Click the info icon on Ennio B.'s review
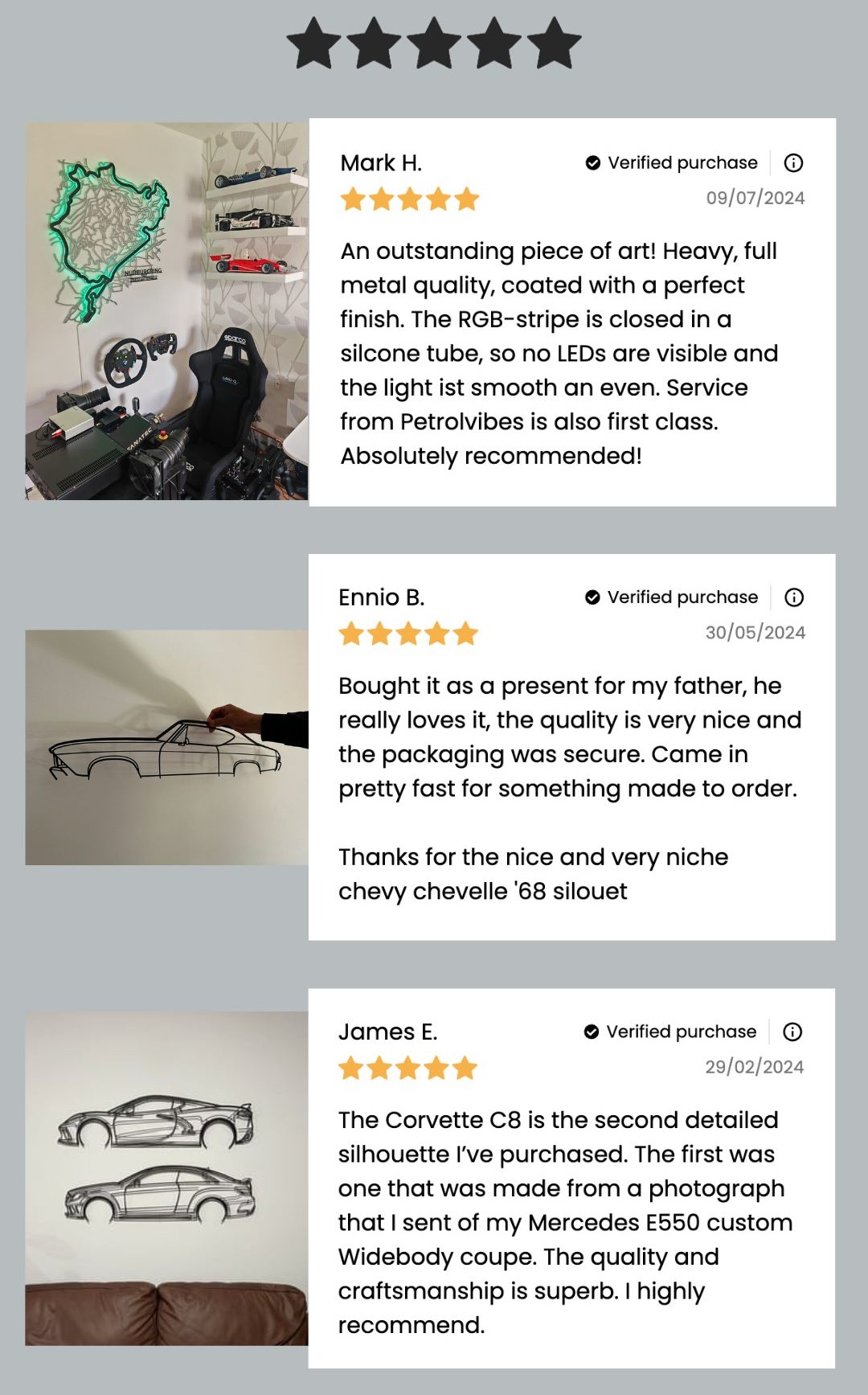Image resolution: width=868 pixels, height=1395 pixels. point(794,597)
